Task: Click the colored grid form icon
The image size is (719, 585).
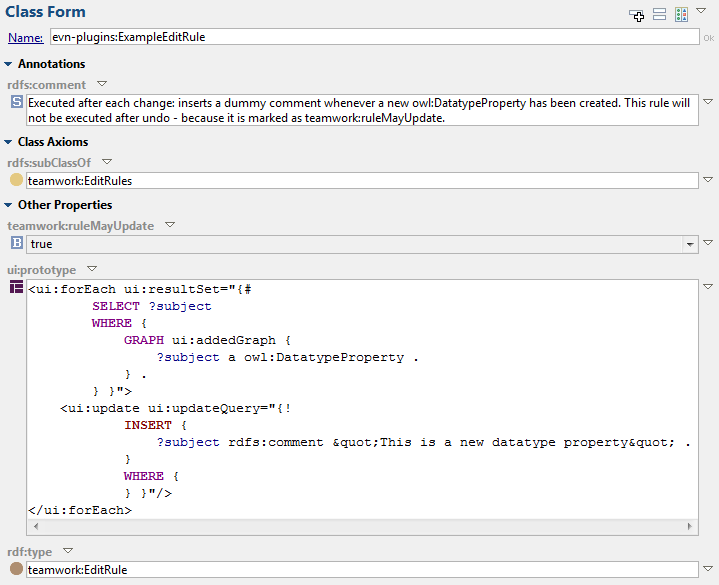Action: (681, 14)
